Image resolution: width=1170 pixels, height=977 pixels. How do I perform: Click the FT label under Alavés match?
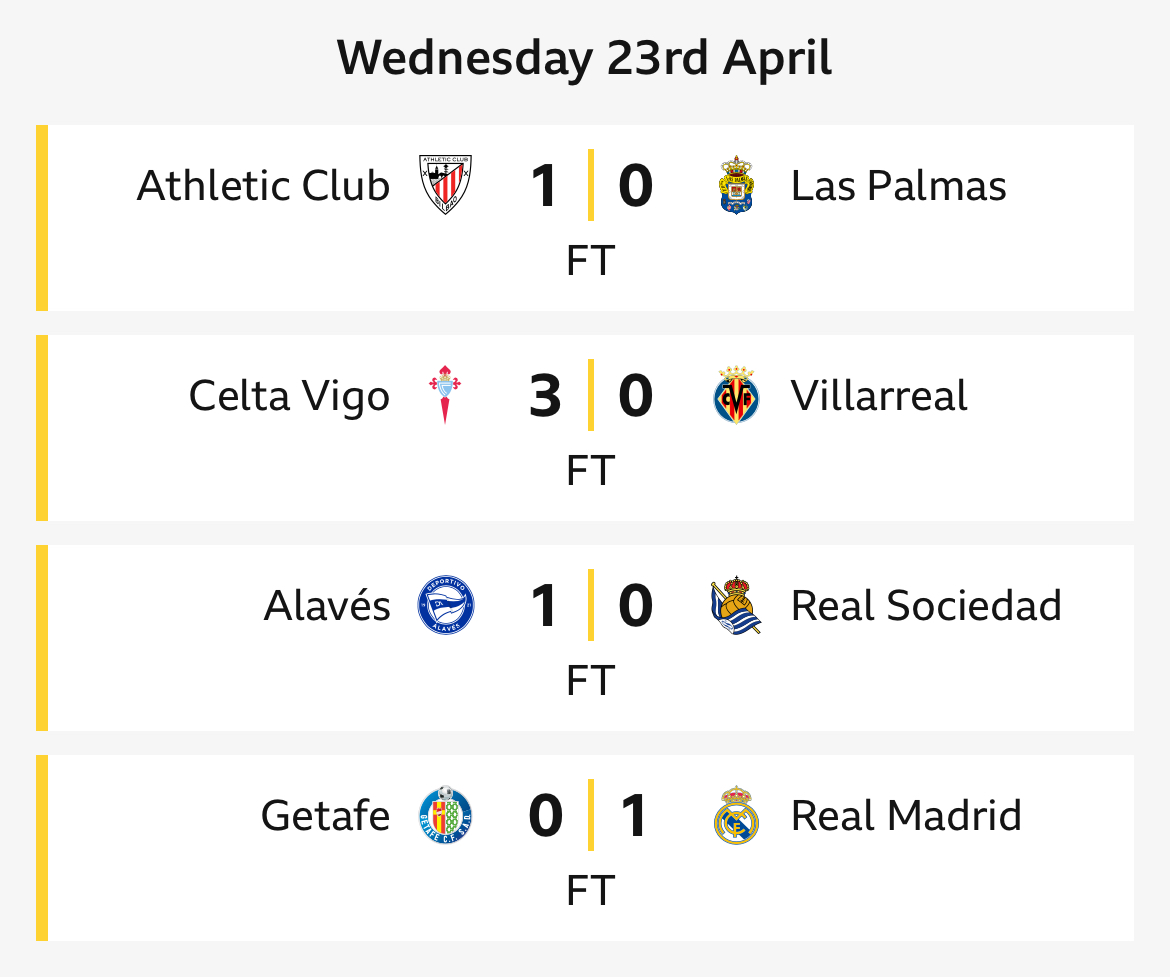590,680
